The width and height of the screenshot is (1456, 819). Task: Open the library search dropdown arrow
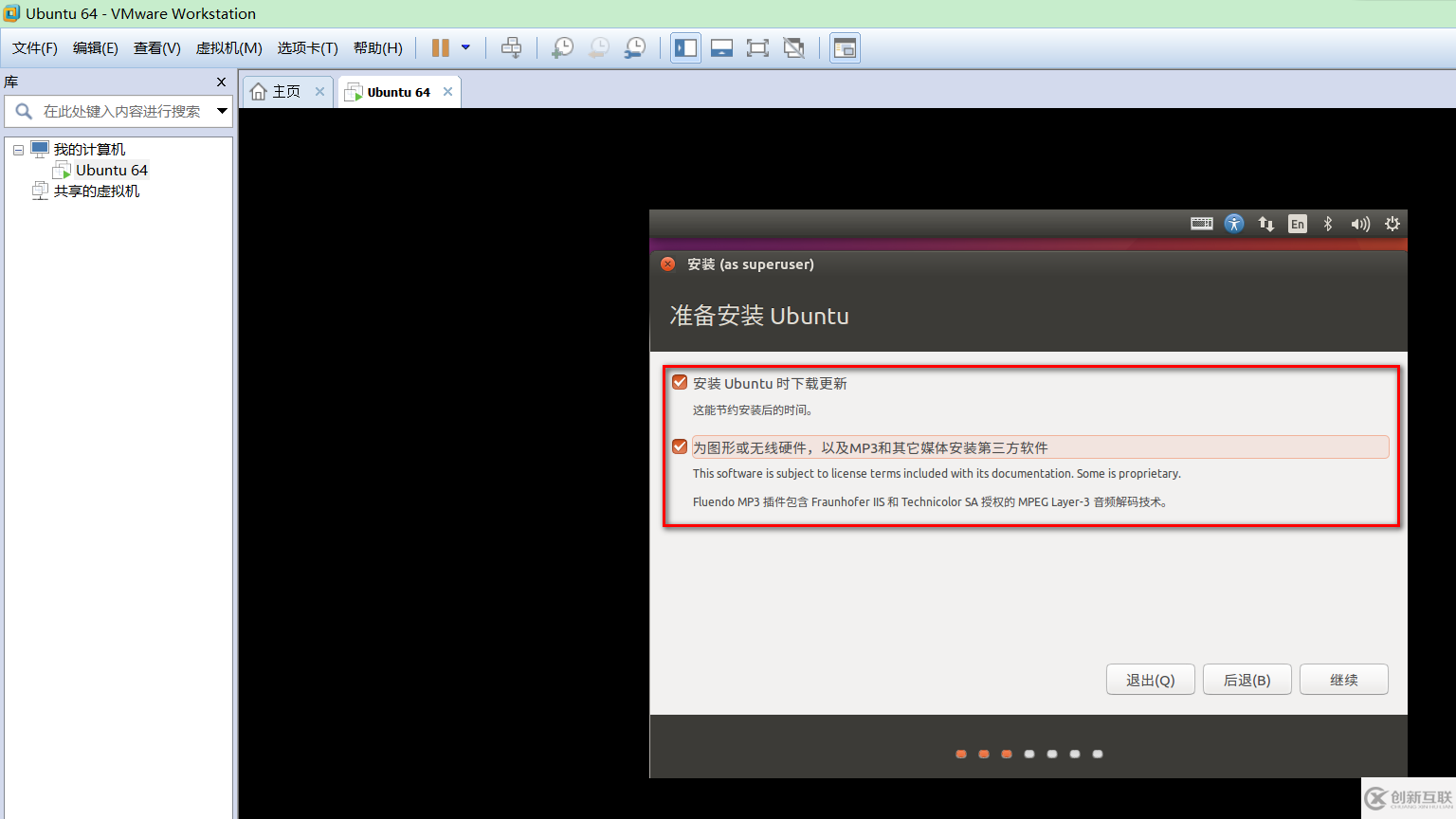point(222,111)
